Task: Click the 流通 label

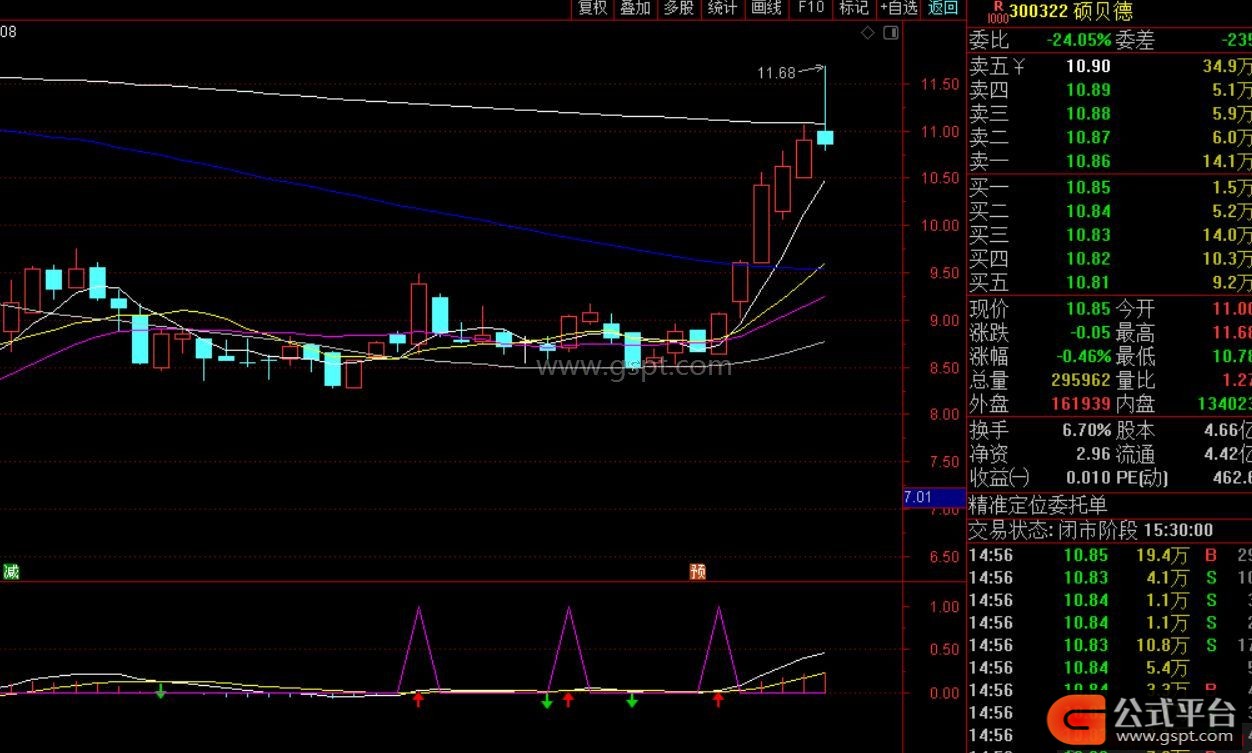Action: coord(1135,454)
